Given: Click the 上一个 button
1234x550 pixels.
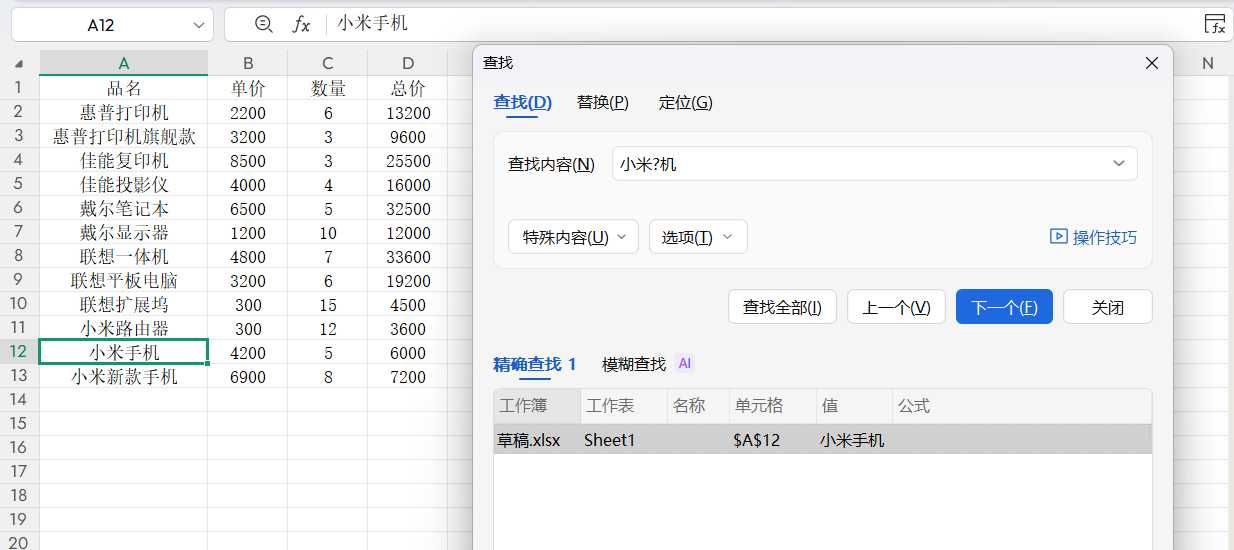Looking at the screenshot, I should 896,307.
